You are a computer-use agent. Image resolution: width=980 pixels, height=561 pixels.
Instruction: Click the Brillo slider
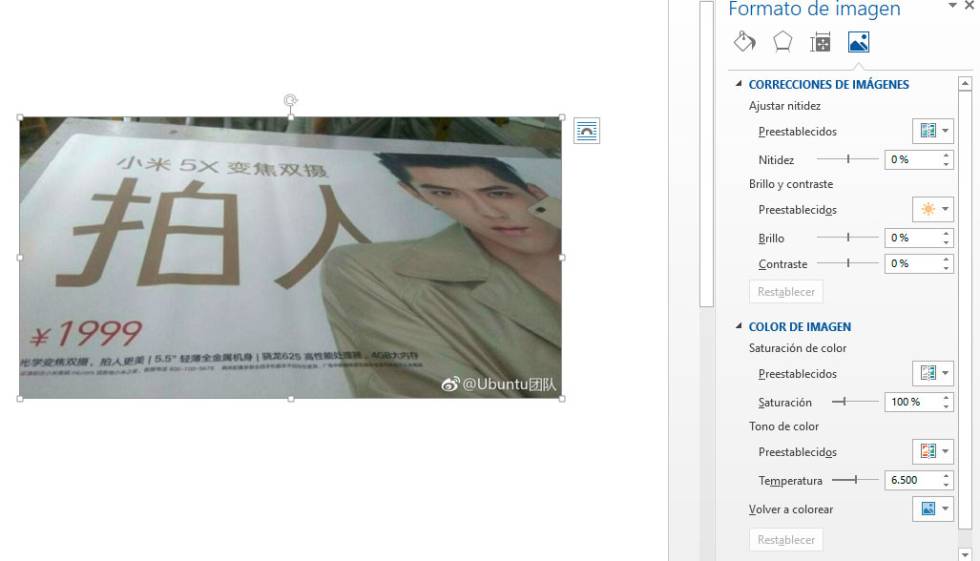(x=848, y=237)
